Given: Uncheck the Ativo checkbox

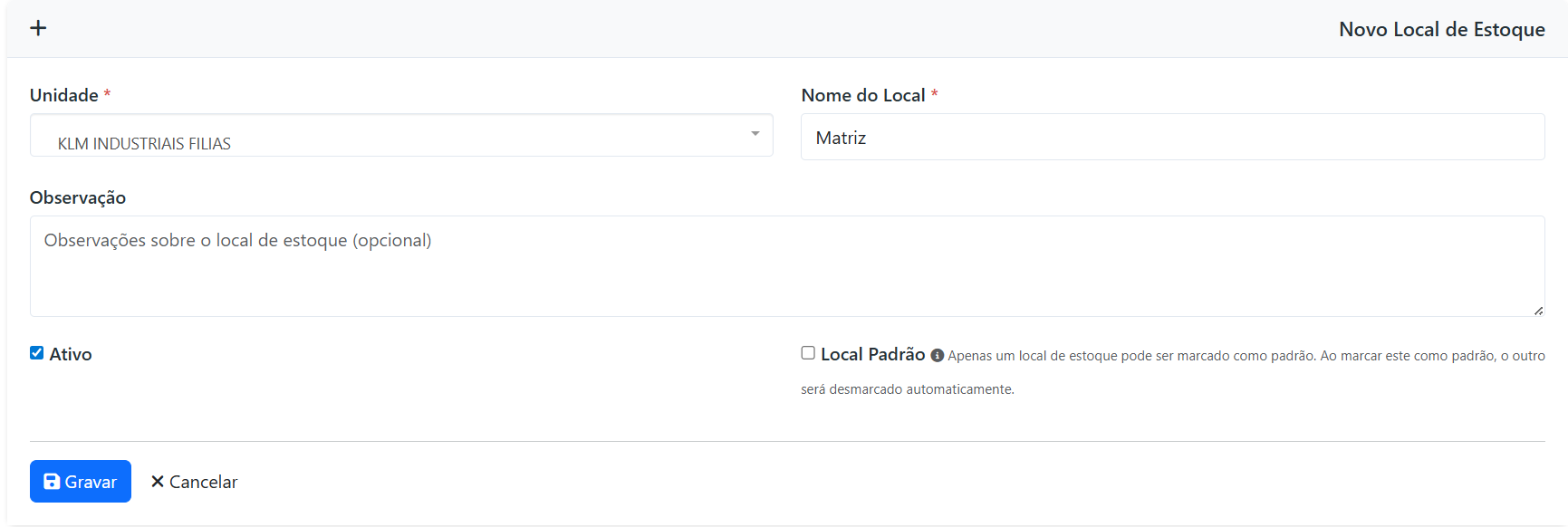Looking at the screenshot, I should [x=37, y=353].
